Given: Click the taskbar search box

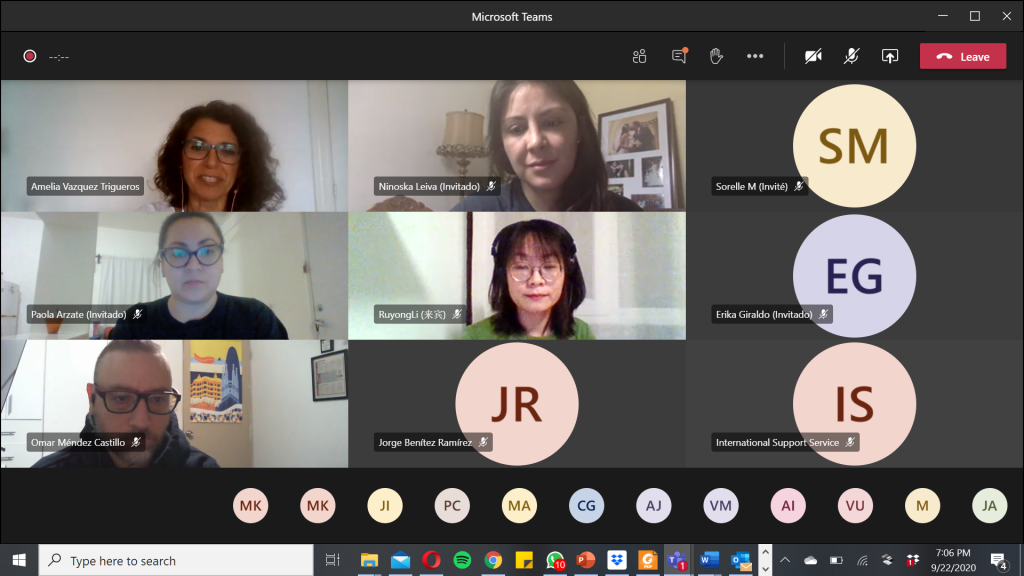Looking at the screenshot, I should pos(180,560).
